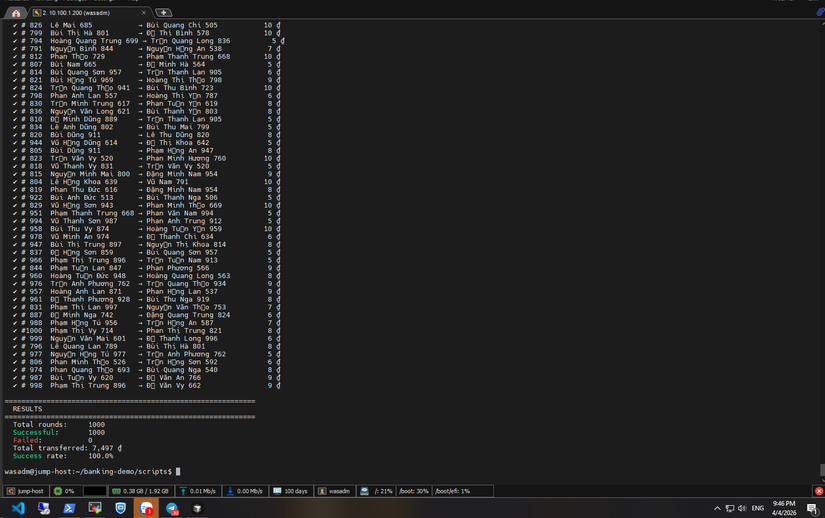Image resolution: width=825 pixels, height=518 pixels.
Task: Click the 'Total rounds:' line
Action: (59, 424)
